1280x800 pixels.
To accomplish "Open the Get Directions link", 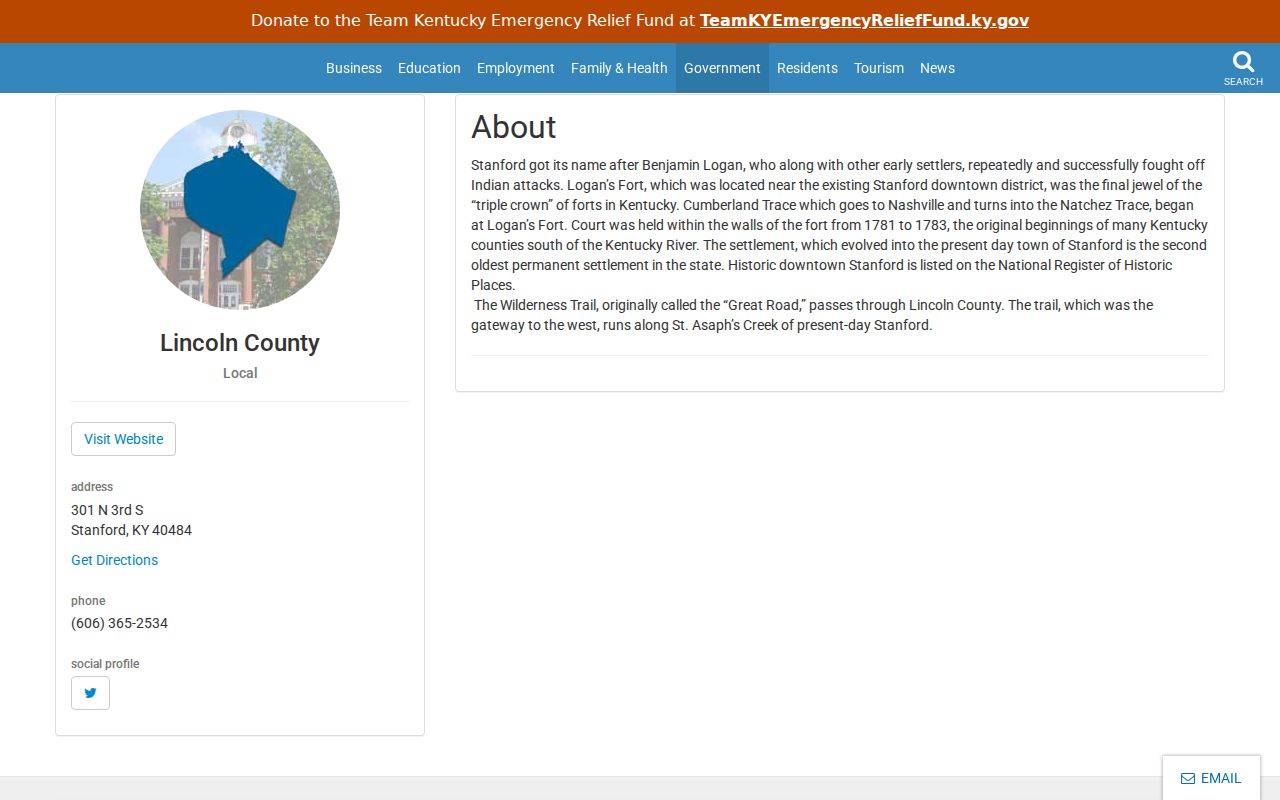I will click(x=114, y=560).
